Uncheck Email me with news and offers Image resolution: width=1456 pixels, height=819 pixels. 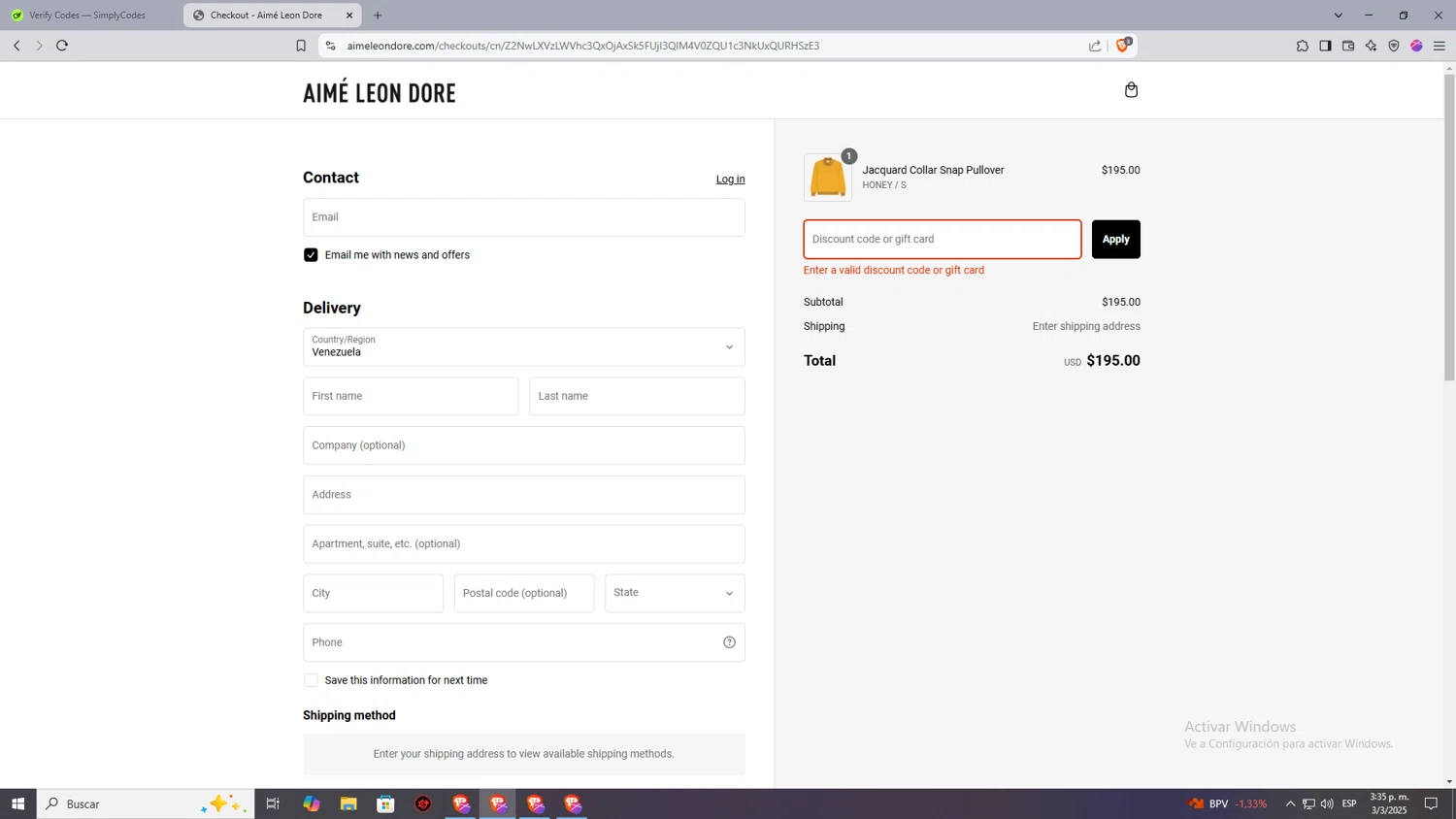[311, 255]
